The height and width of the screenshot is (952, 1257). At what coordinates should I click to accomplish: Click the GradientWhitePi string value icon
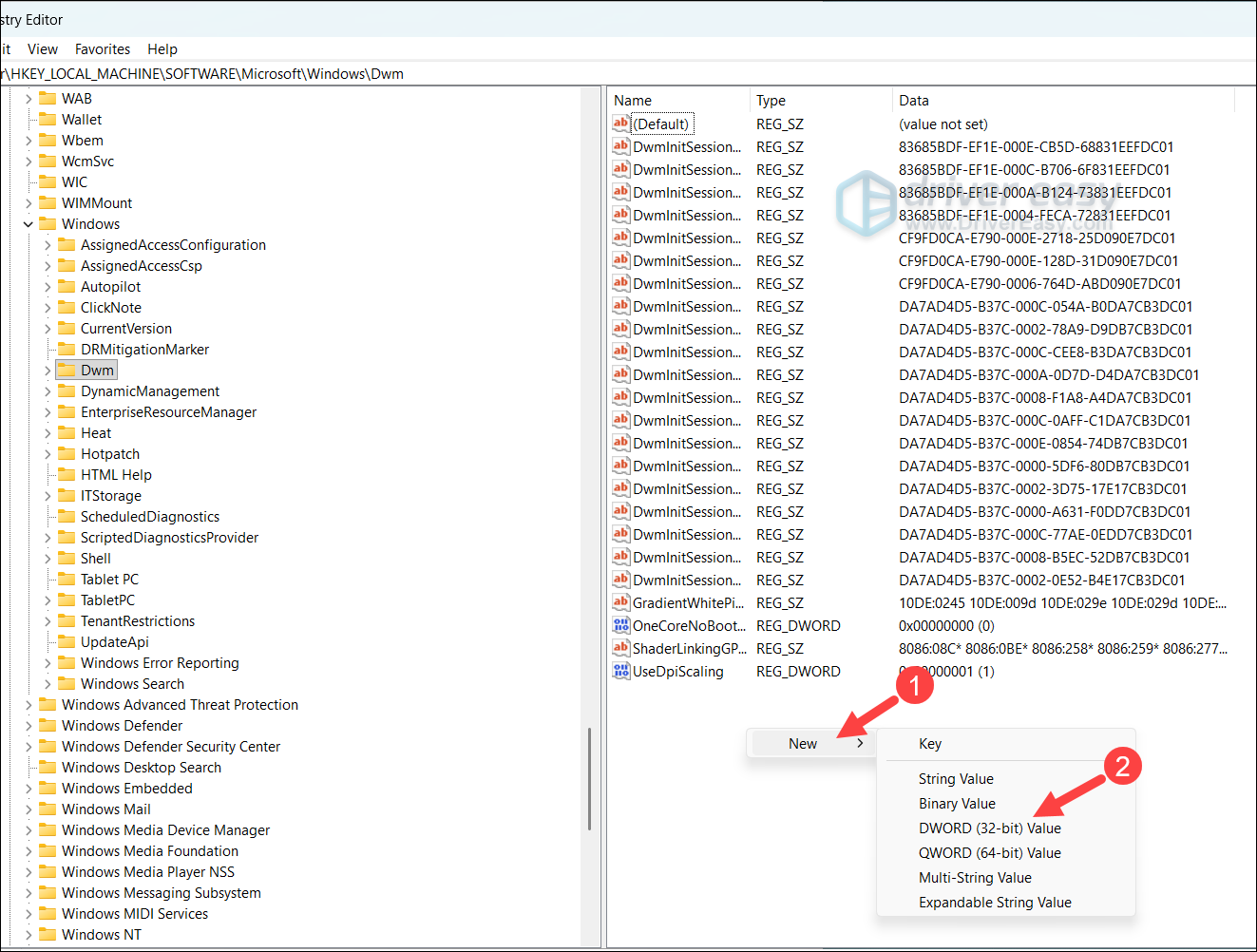[x=621, y=602]
